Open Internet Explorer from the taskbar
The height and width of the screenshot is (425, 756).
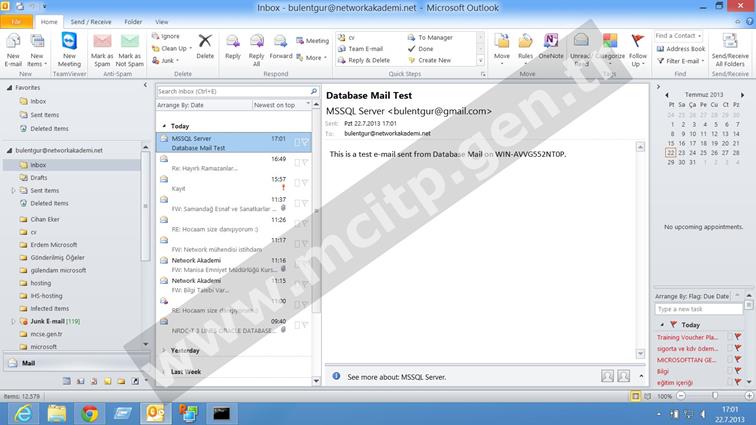click(x=23, y=413)
